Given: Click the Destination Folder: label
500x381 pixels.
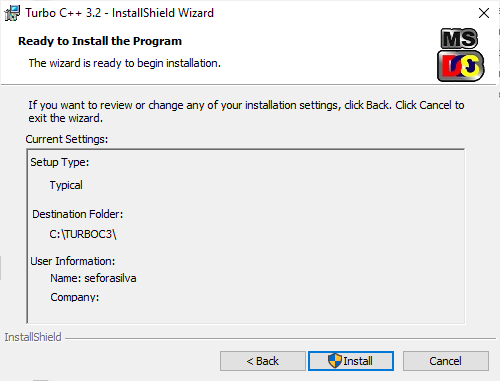Looking at the screenshot, I should point(78,214).
